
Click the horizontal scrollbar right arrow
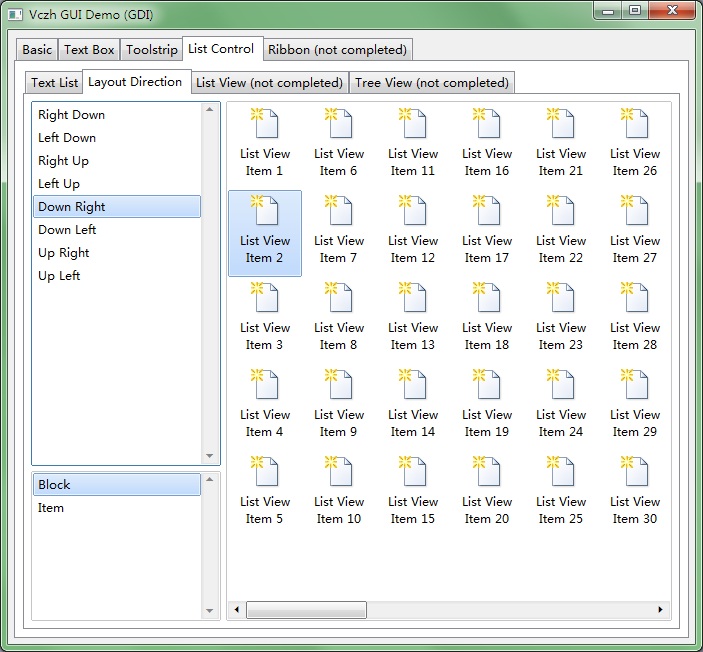coord(660,609)
